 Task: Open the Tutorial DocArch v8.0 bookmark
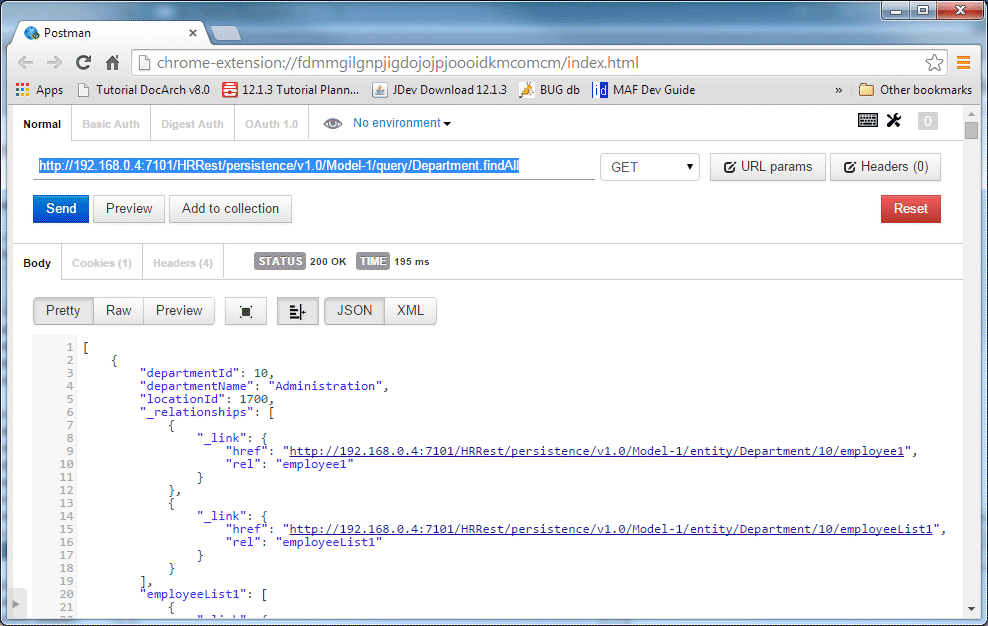(144, 90)
